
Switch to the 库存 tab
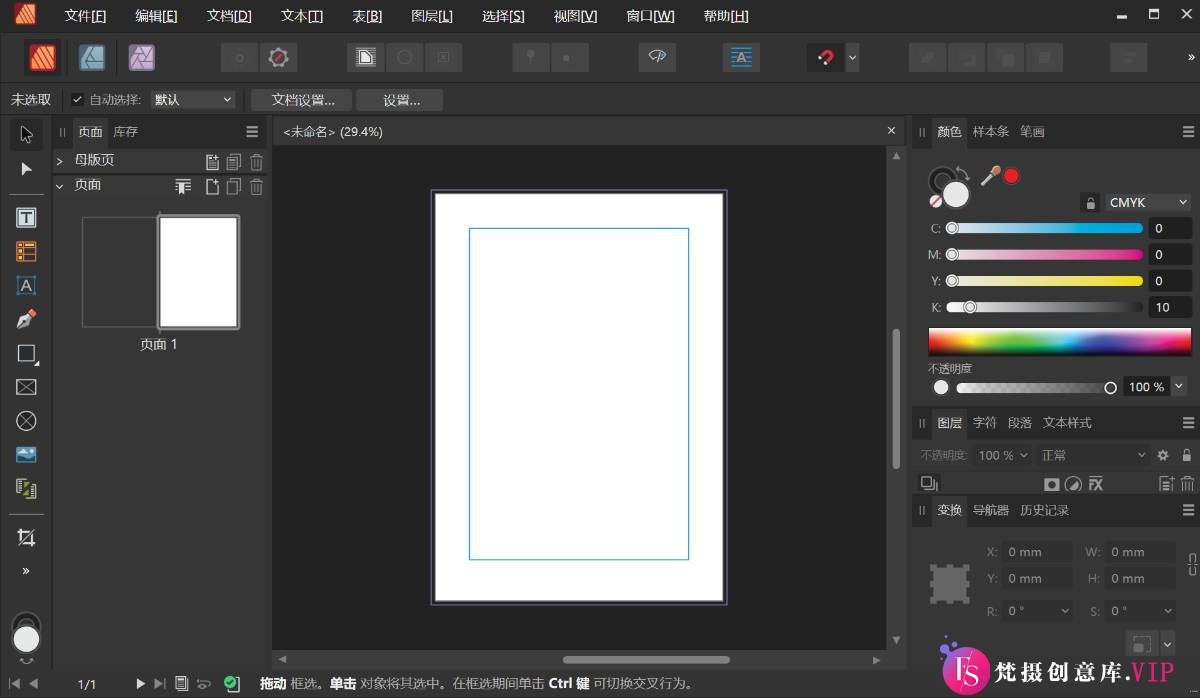126,132
